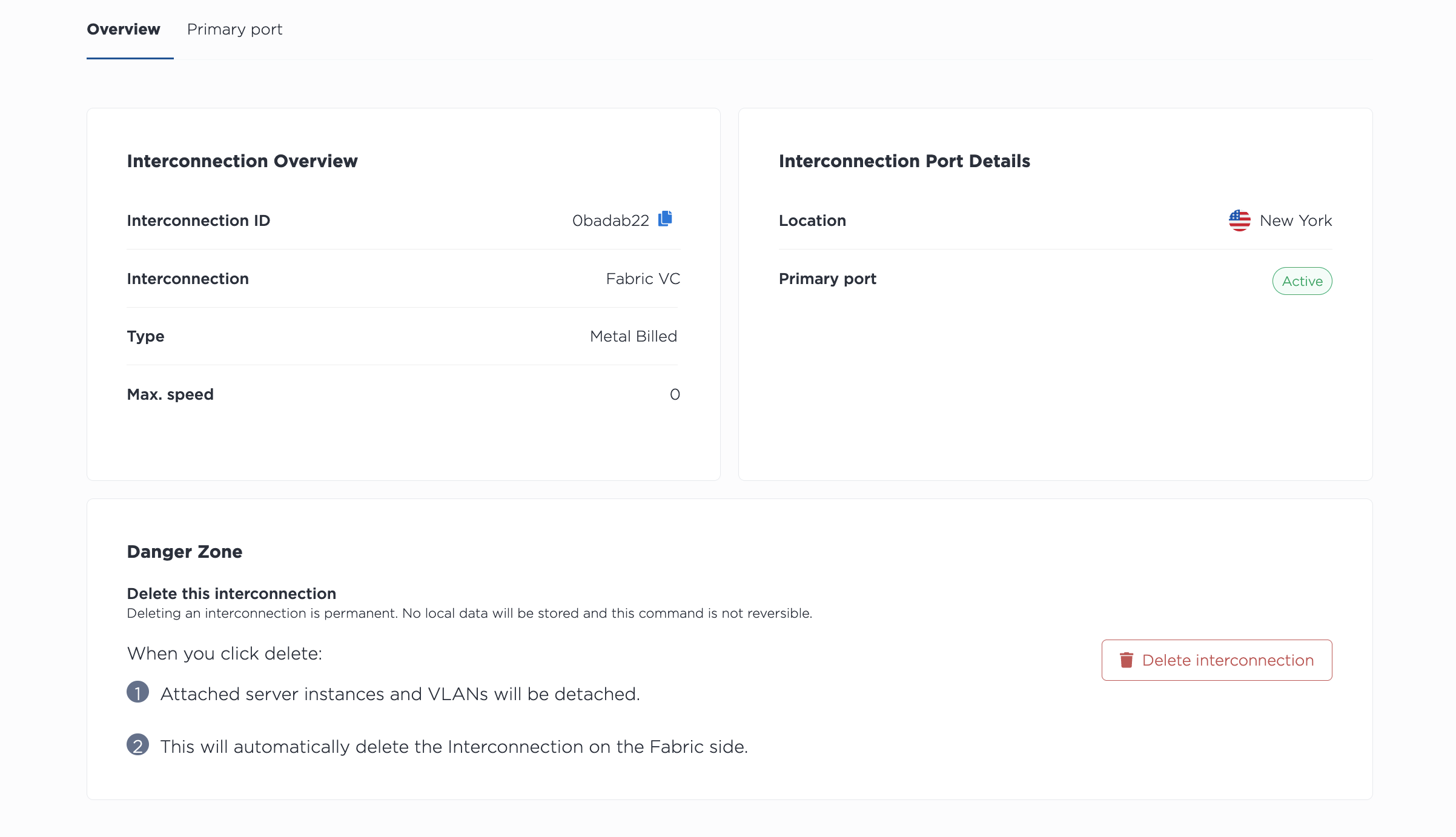Copy the Interconnection ID 0badab22
Screen dimensions: 1456x837
(665, 219)
